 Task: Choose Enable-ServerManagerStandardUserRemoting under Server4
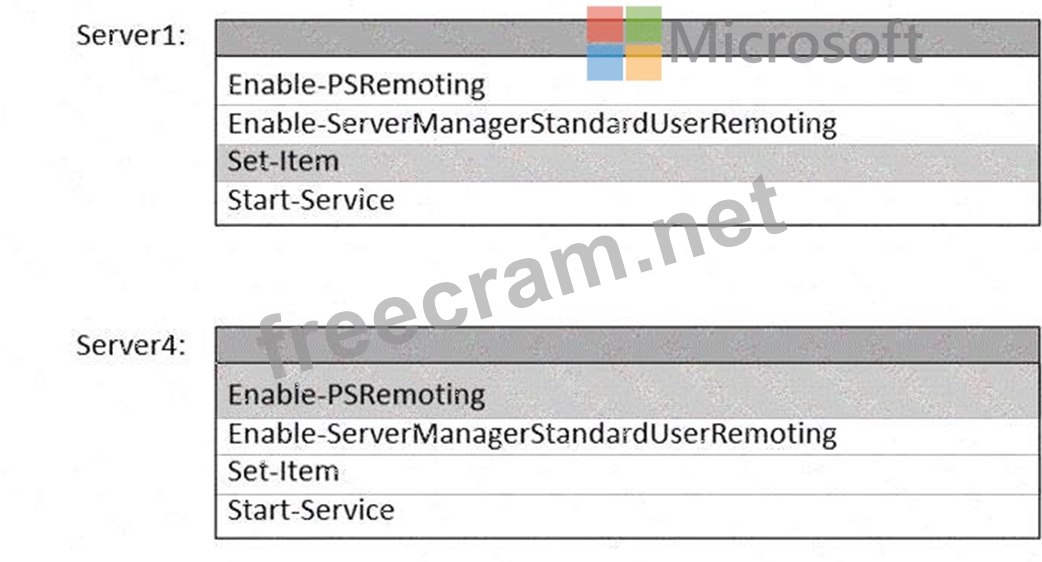532,434
